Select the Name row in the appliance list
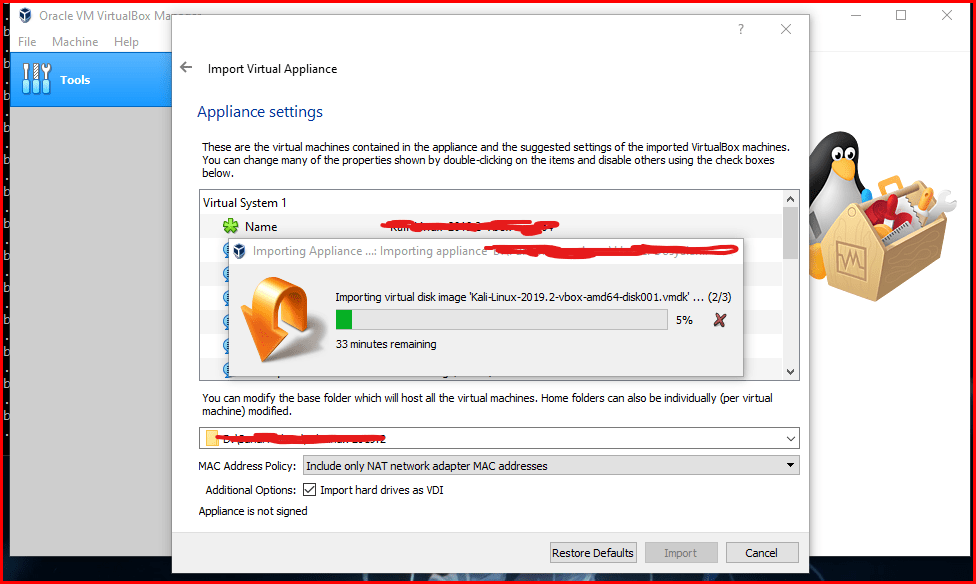 (491, 226)
